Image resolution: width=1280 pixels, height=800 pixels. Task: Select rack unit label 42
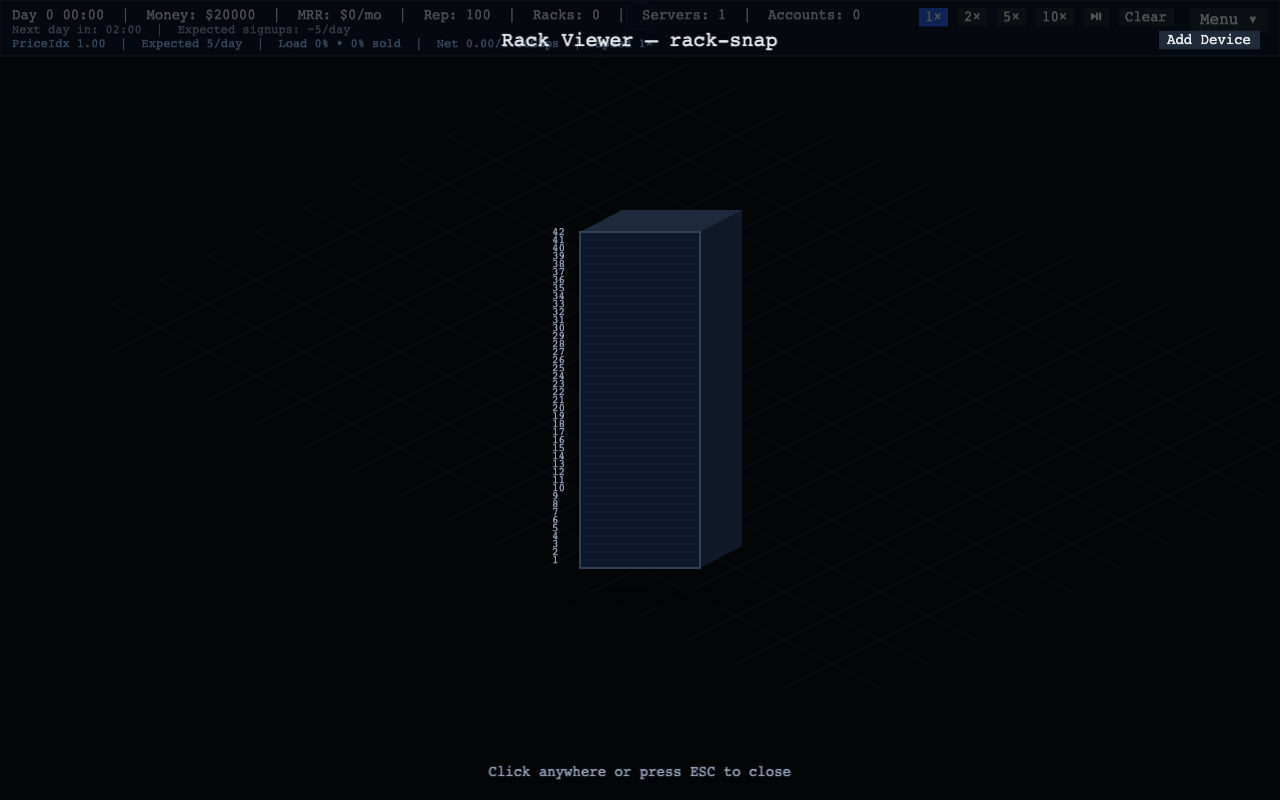click(x=558, y=232)
